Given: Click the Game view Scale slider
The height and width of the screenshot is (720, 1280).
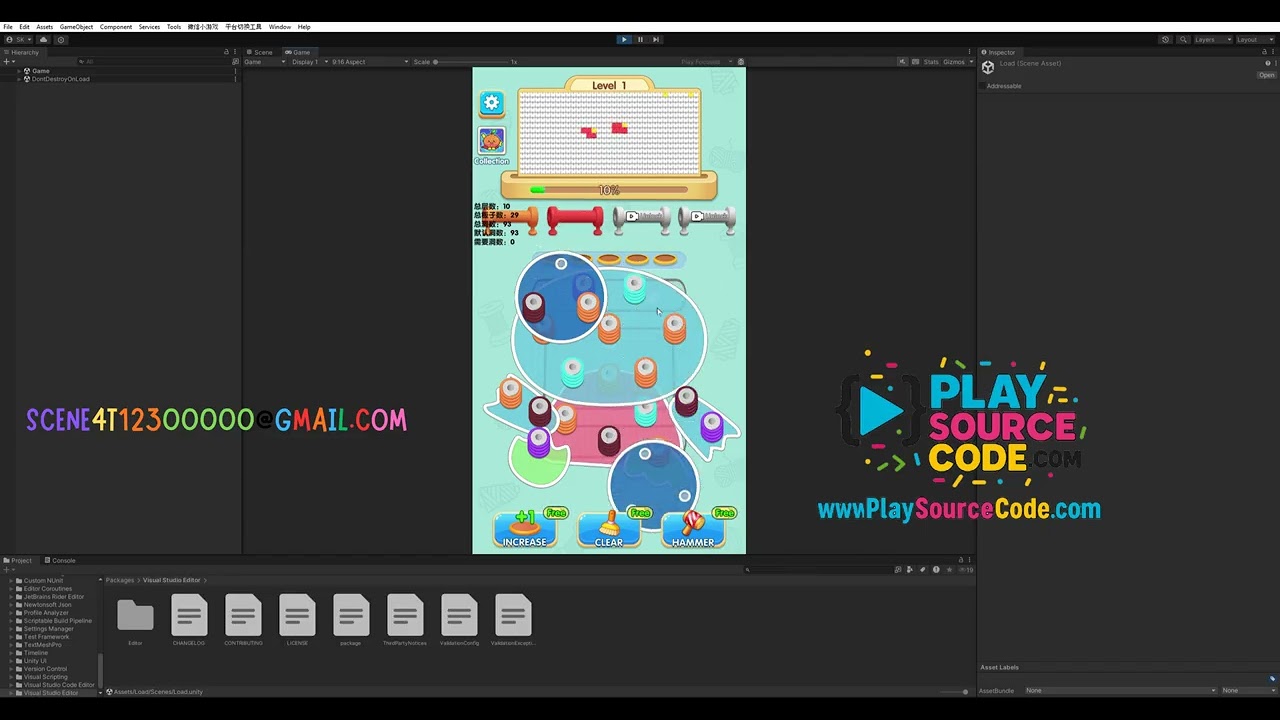Looking at the screenshot, I should [x=472, y=62].
